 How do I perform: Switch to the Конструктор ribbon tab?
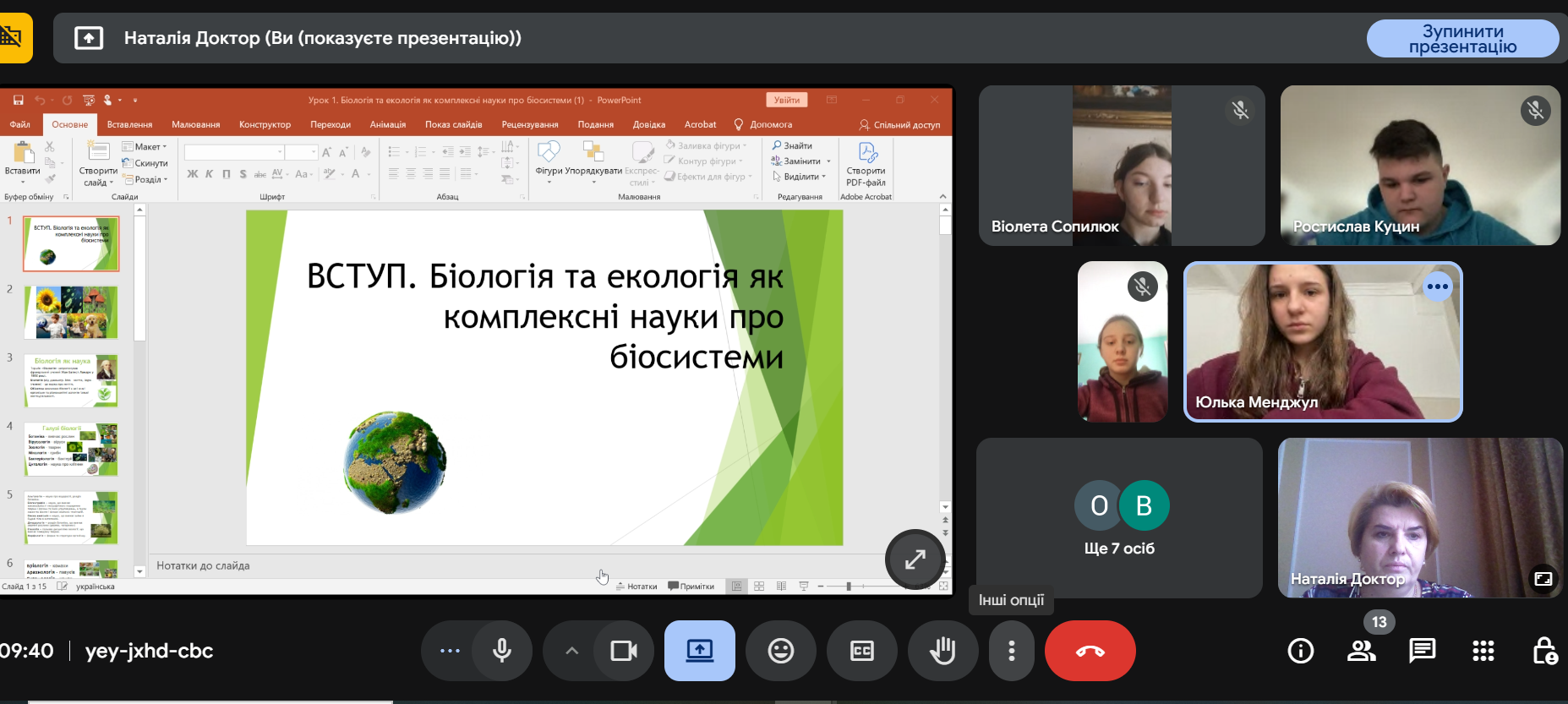click(x=265, y=124)
